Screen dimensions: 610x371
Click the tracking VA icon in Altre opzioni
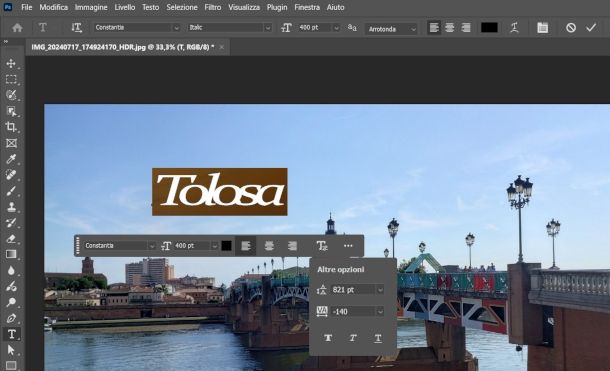click(322, 312)
